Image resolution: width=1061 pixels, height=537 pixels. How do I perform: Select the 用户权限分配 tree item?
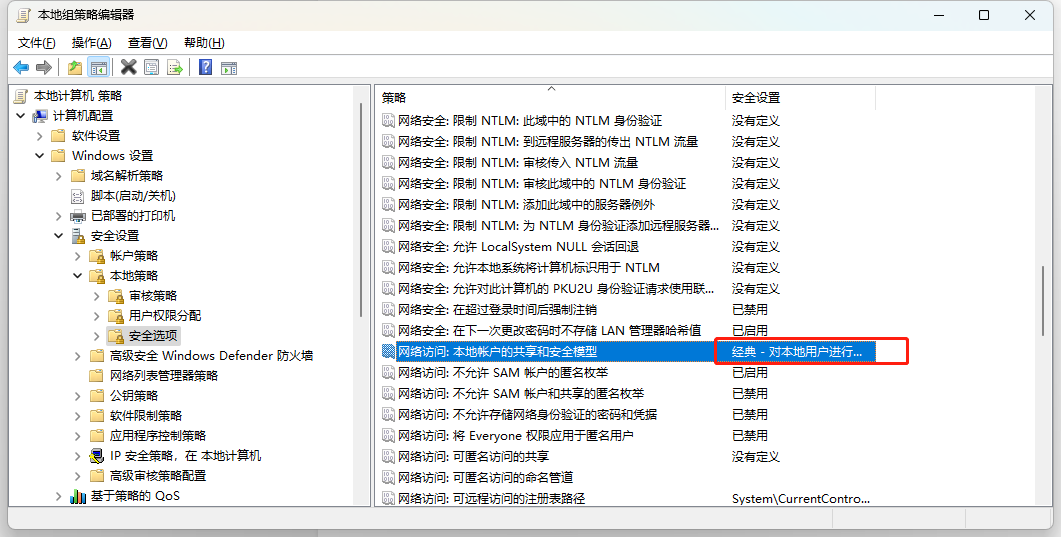[164, 316]
